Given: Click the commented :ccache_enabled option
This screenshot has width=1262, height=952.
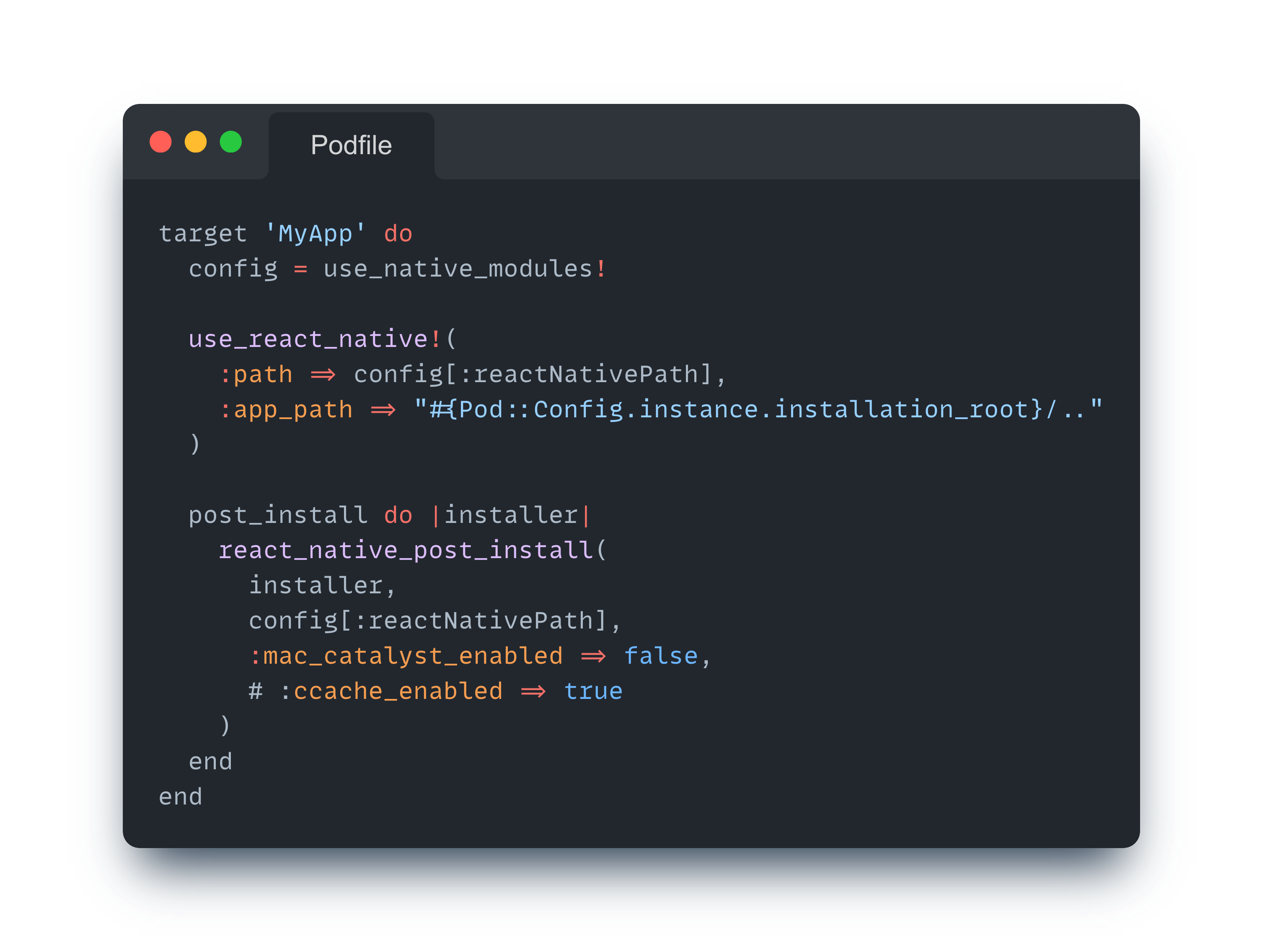Looking at the screenshot, I should pyautogui.click(x=391, y=692).
